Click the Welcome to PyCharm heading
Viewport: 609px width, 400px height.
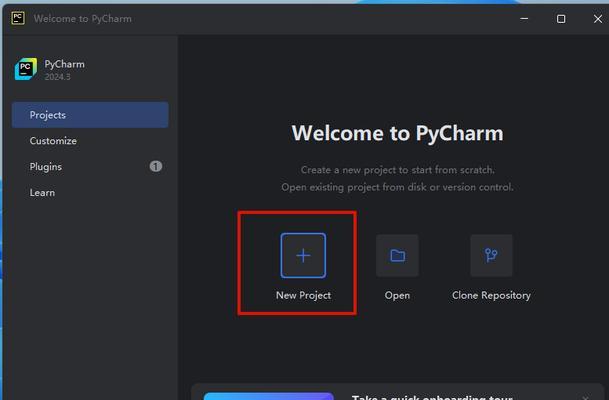click(397, 133)
